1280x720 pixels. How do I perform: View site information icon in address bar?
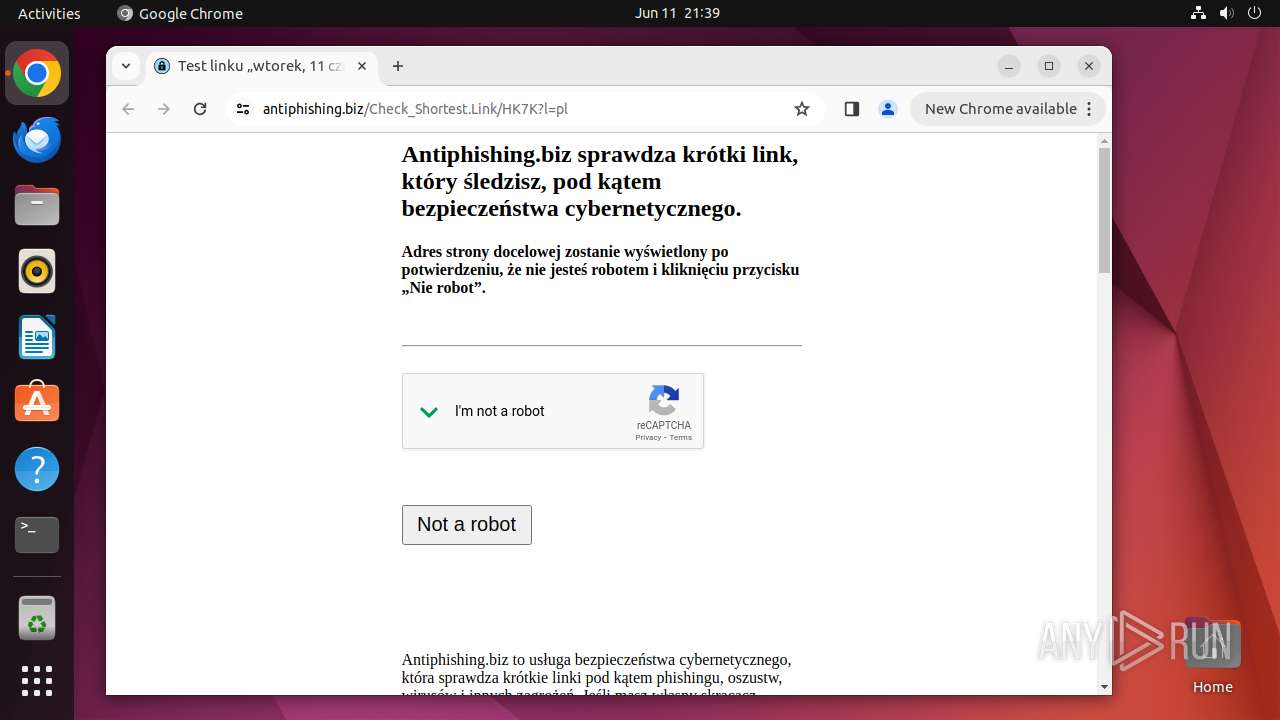(242, 109)
